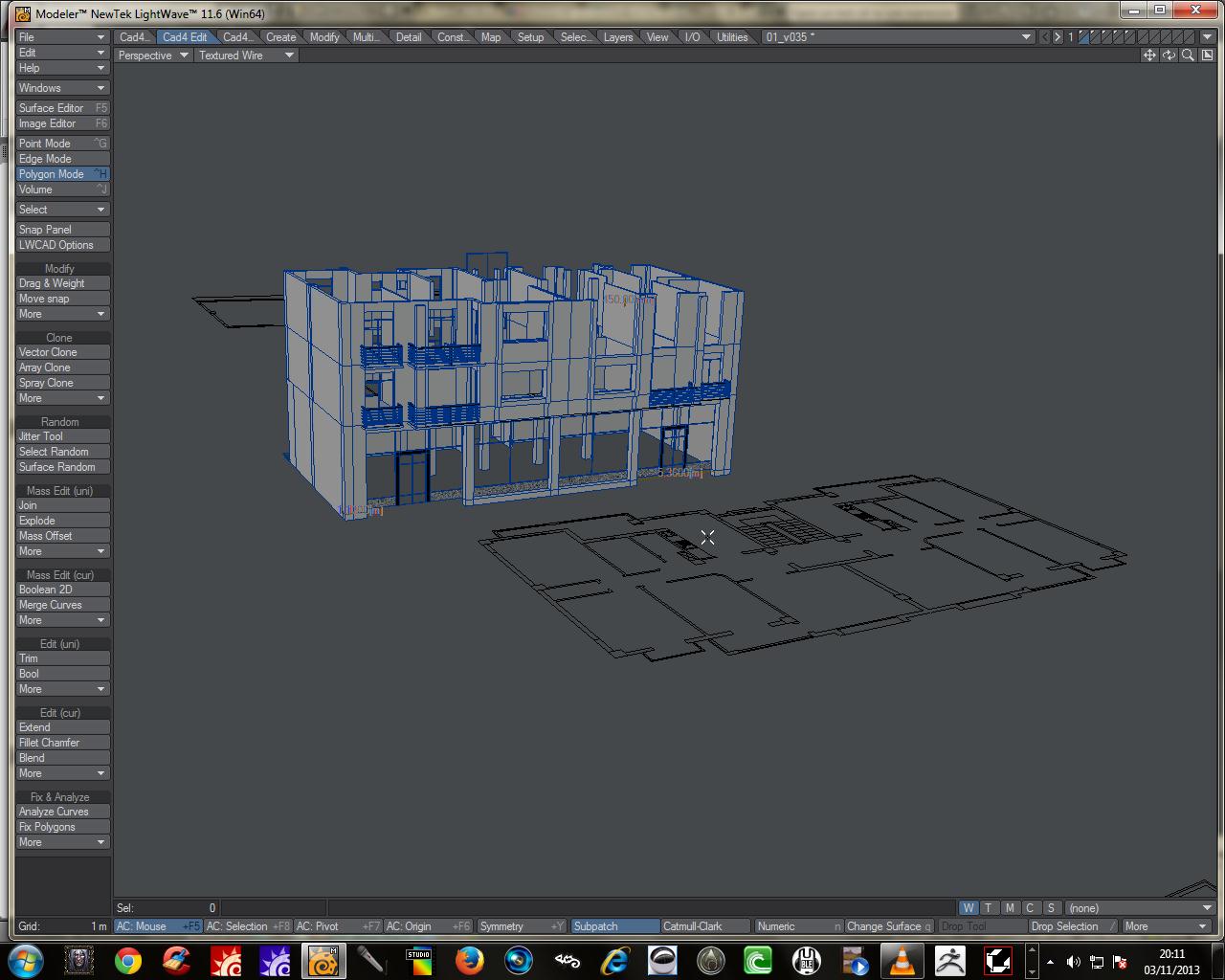The height and width of the screenshot is (980, 1225).
Task: Open VLC from the taskbar
Action: click(901, 960)
